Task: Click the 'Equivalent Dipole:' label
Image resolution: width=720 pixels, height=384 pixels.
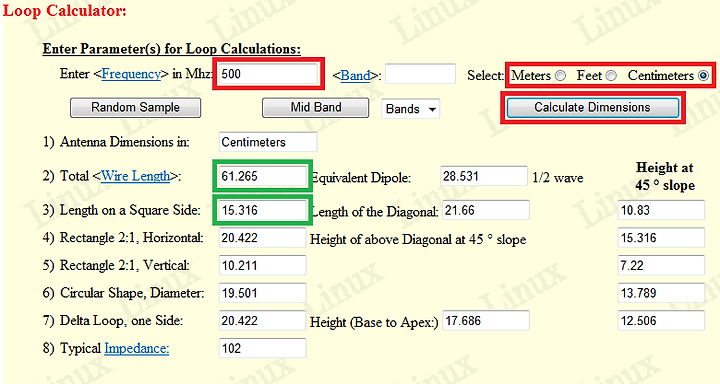Action: pos(361,178)
